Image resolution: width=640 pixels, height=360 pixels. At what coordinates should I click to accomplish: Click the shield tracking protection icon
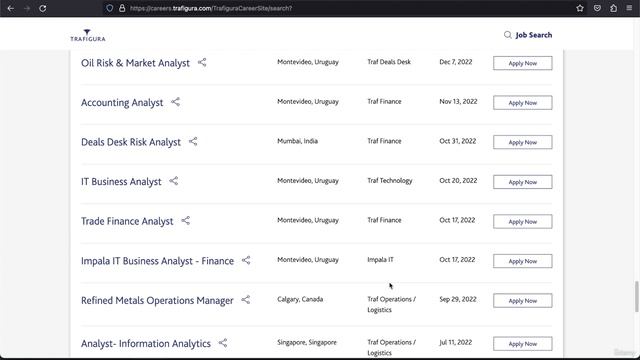coord(109,8)
